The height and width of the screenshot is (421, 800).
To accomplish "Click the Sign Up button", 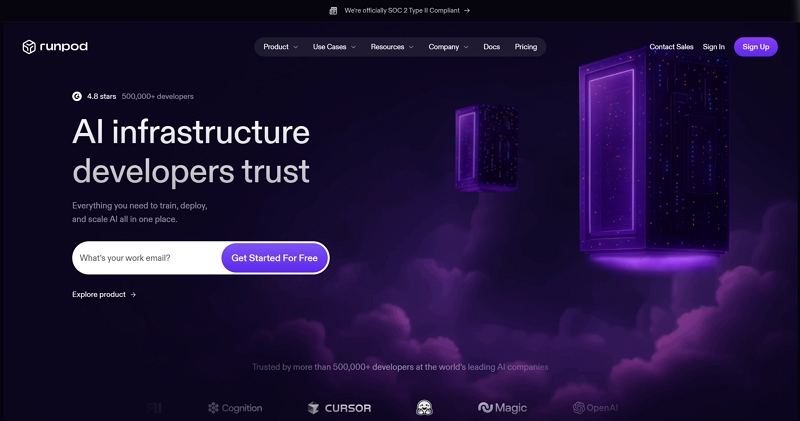I will (756, 47).
